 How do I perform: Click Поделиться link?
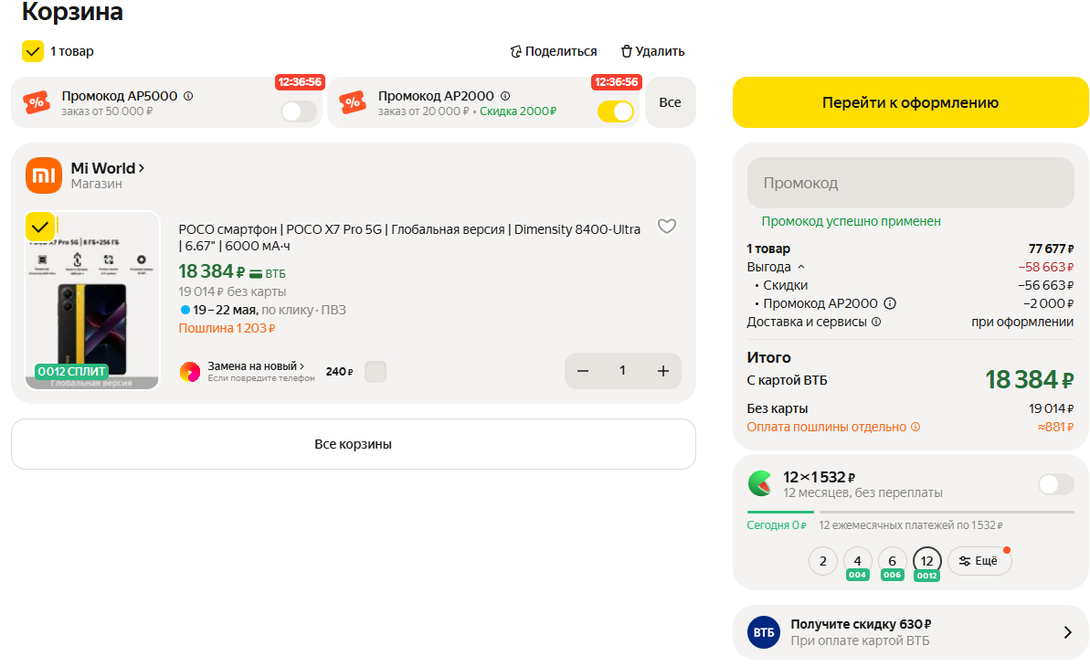pyautogui.click(x=561, y=51)
